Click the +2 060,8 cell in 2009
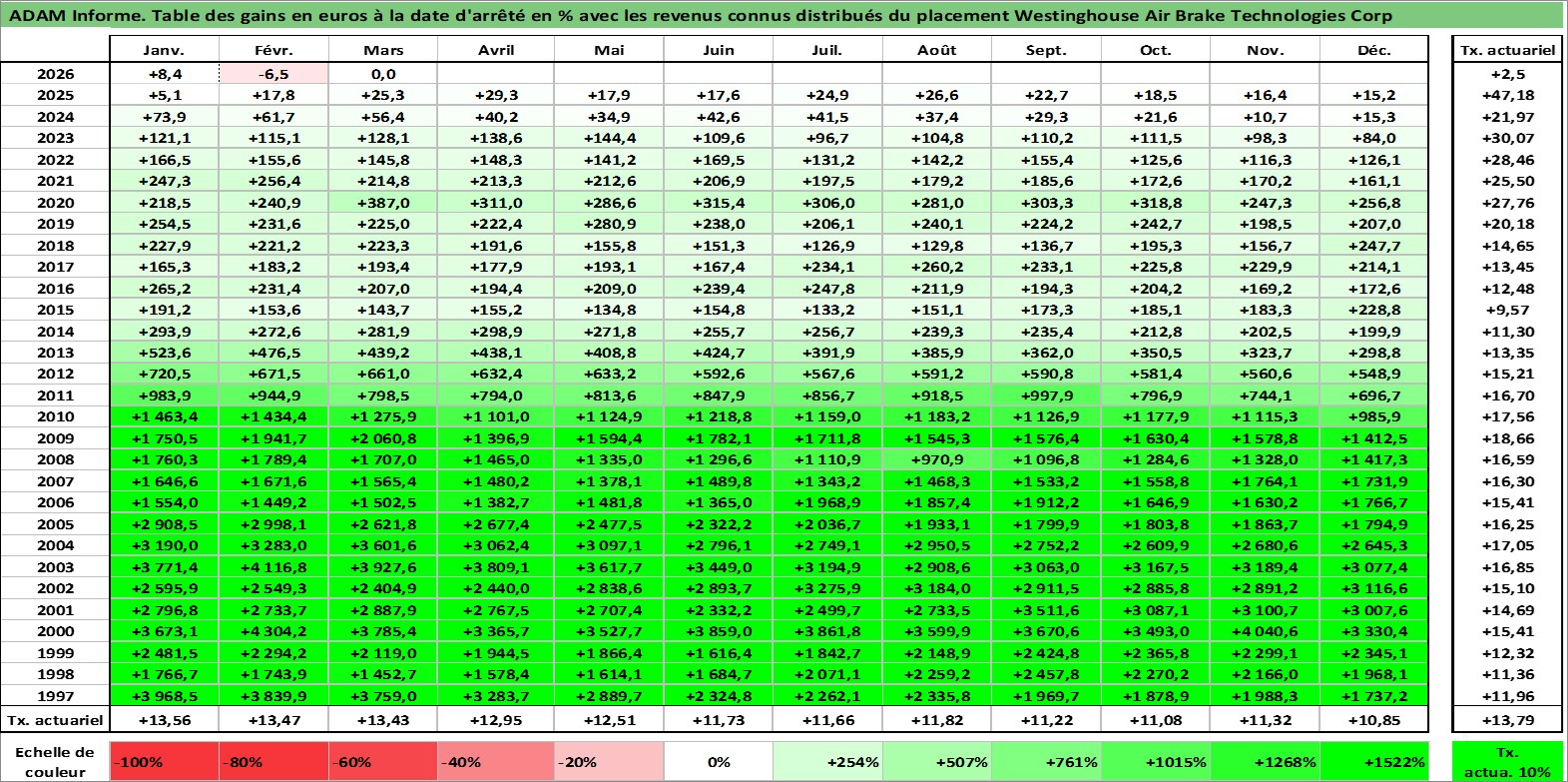 383,438
